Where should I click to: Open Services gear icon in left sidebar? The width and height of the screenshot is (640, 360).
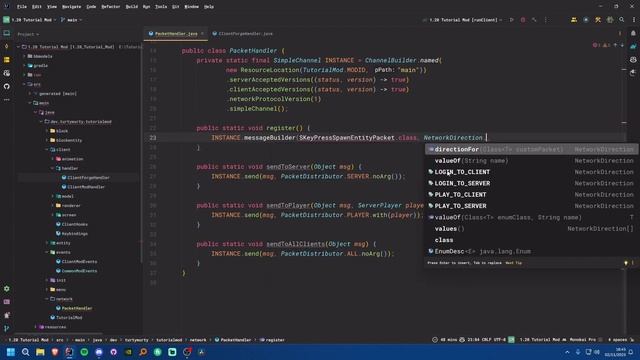click(7, 289)
